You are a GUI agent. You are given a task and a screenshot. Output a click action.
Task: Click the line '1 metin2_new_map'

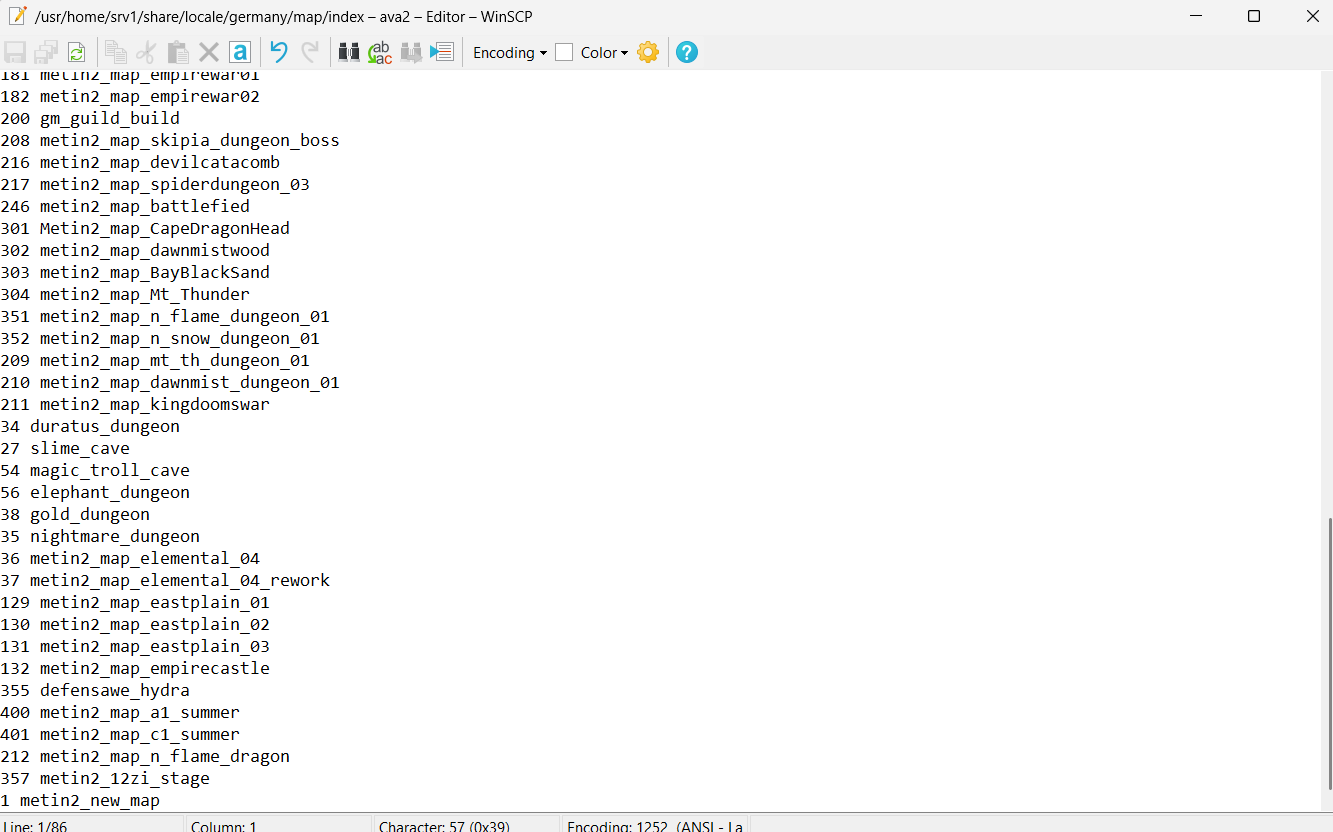[x=80, y=800]
